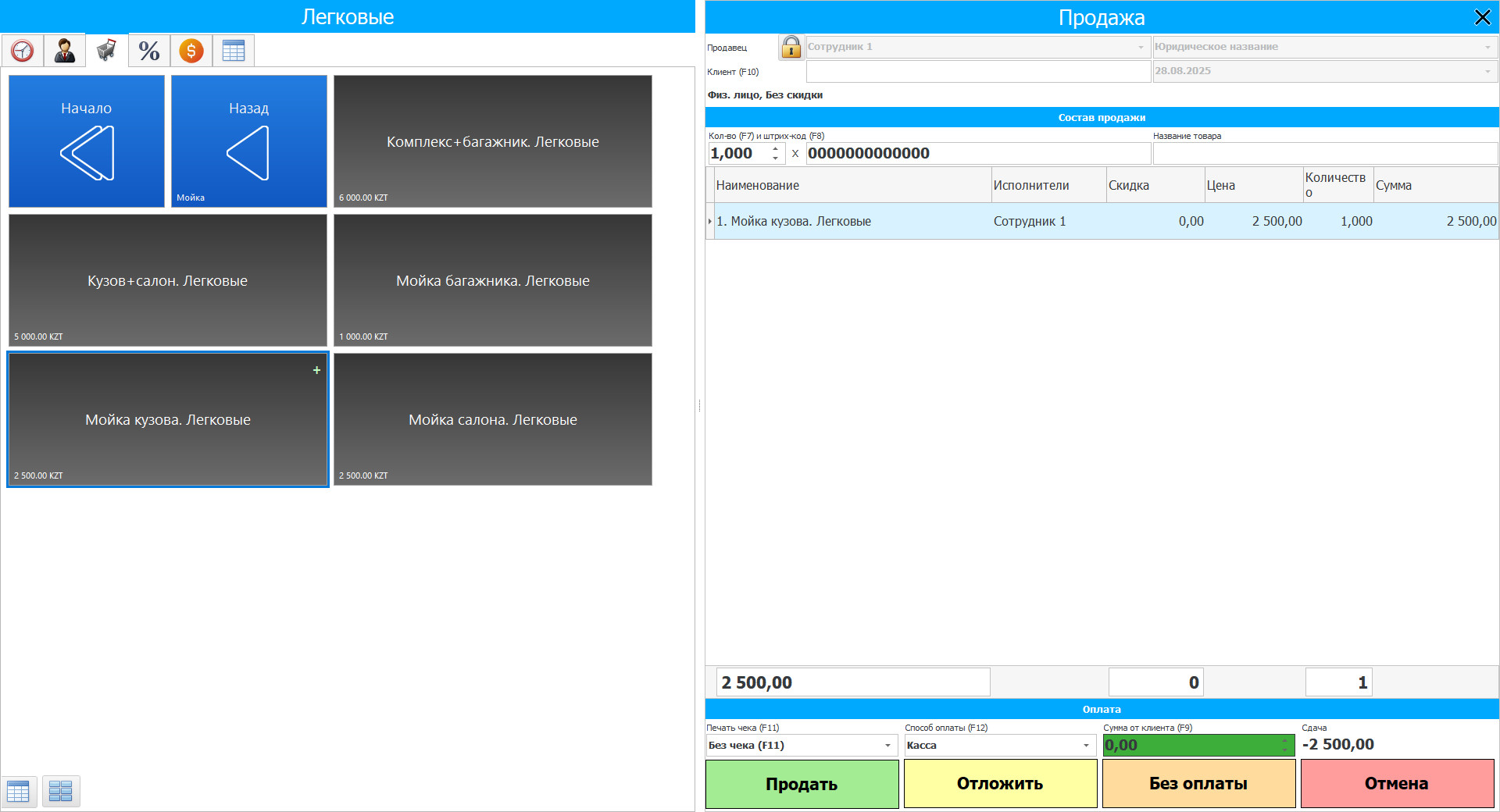Click the 'Без оплаты' button

click(x=1198, y=784)
